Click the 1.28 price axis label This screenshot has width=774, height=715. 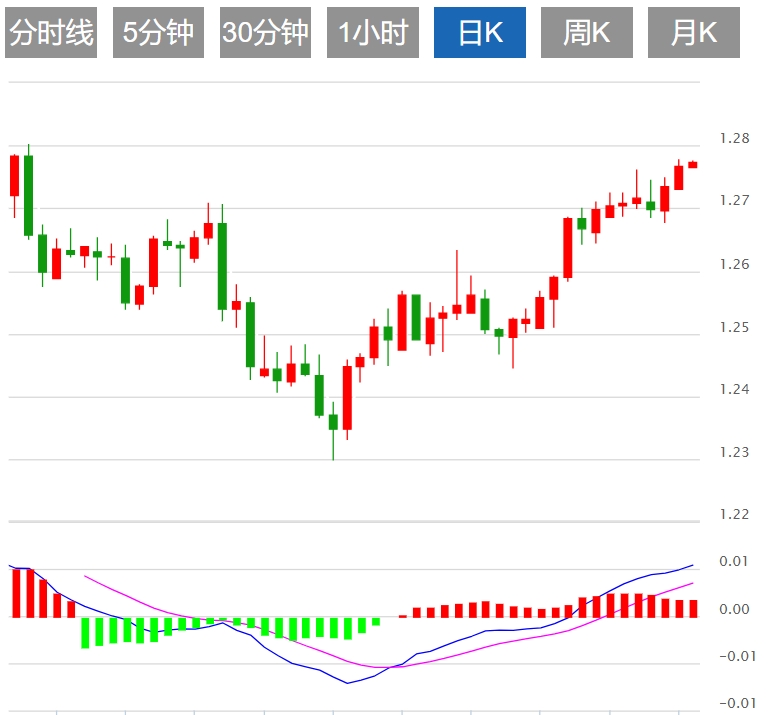pyautogui.click(x=735, y=138)
